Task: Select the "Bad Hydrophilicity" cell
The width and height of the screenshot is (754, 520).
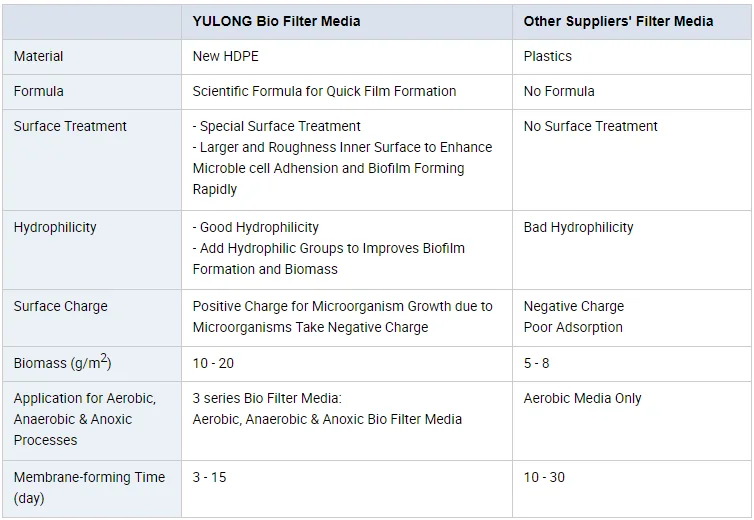Action: [578, 227]
